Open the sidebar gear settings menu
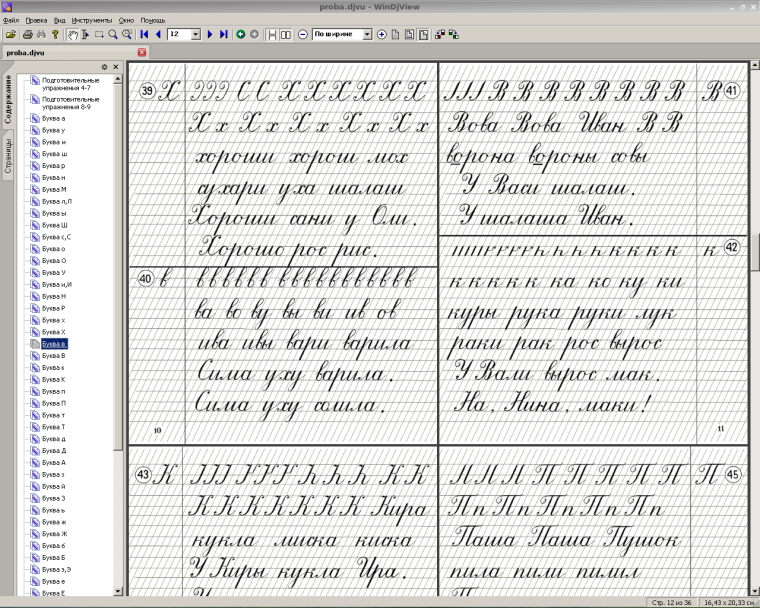 tap(104, 67)
